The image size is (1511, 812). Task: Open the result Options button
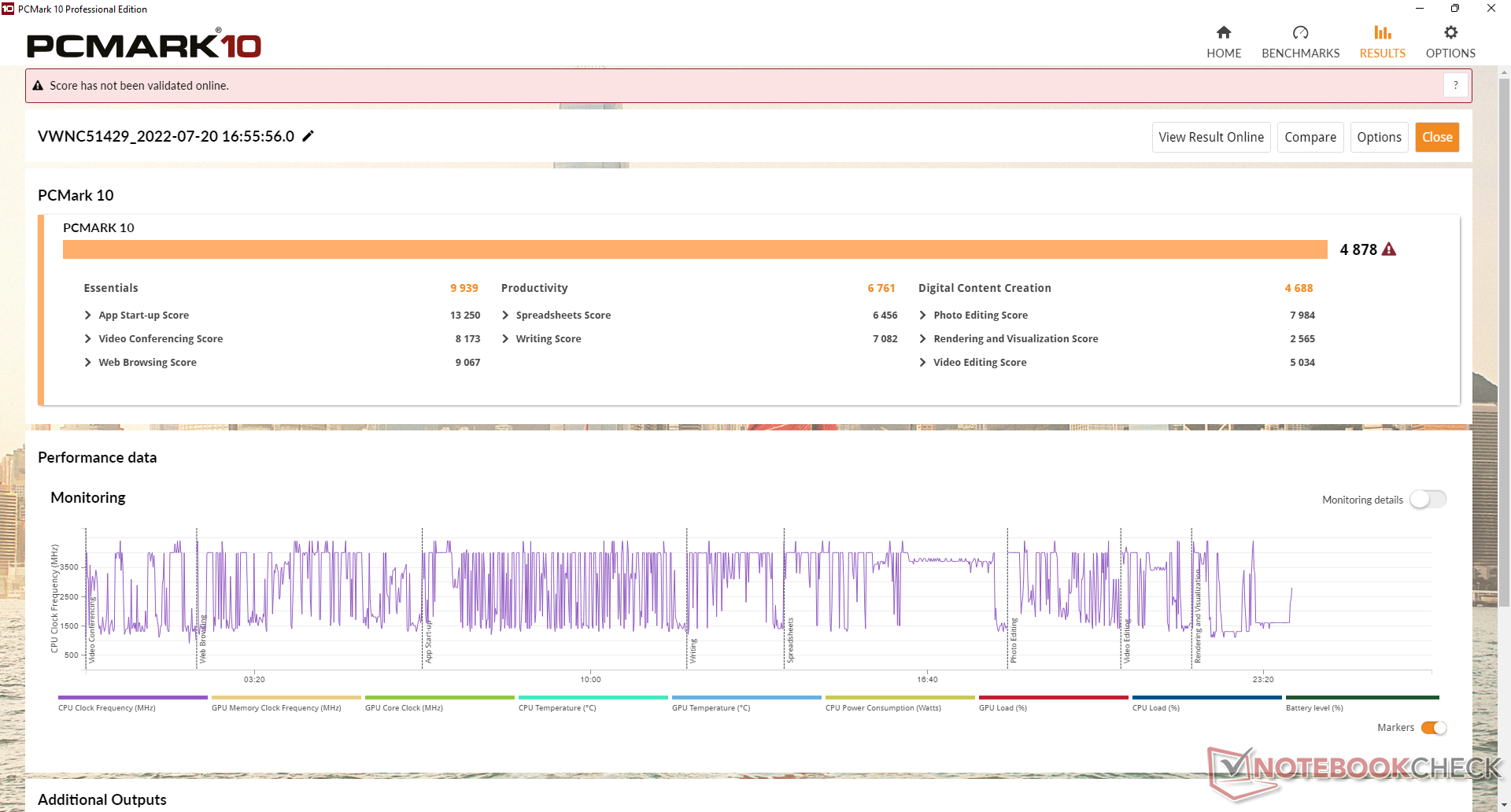tap(1379, 137)
